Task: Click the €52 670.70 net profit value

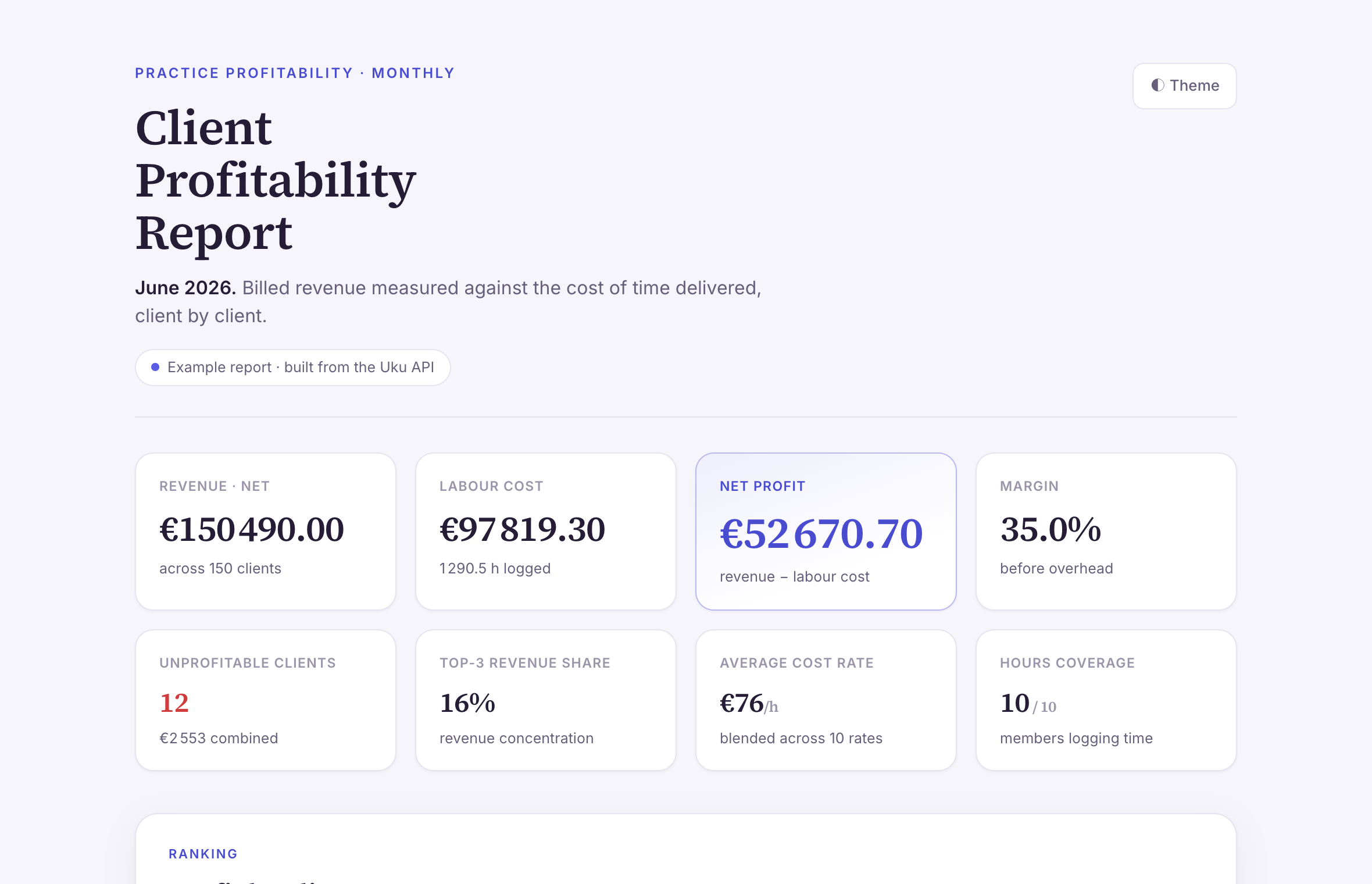Action: (x=821, y=534)
